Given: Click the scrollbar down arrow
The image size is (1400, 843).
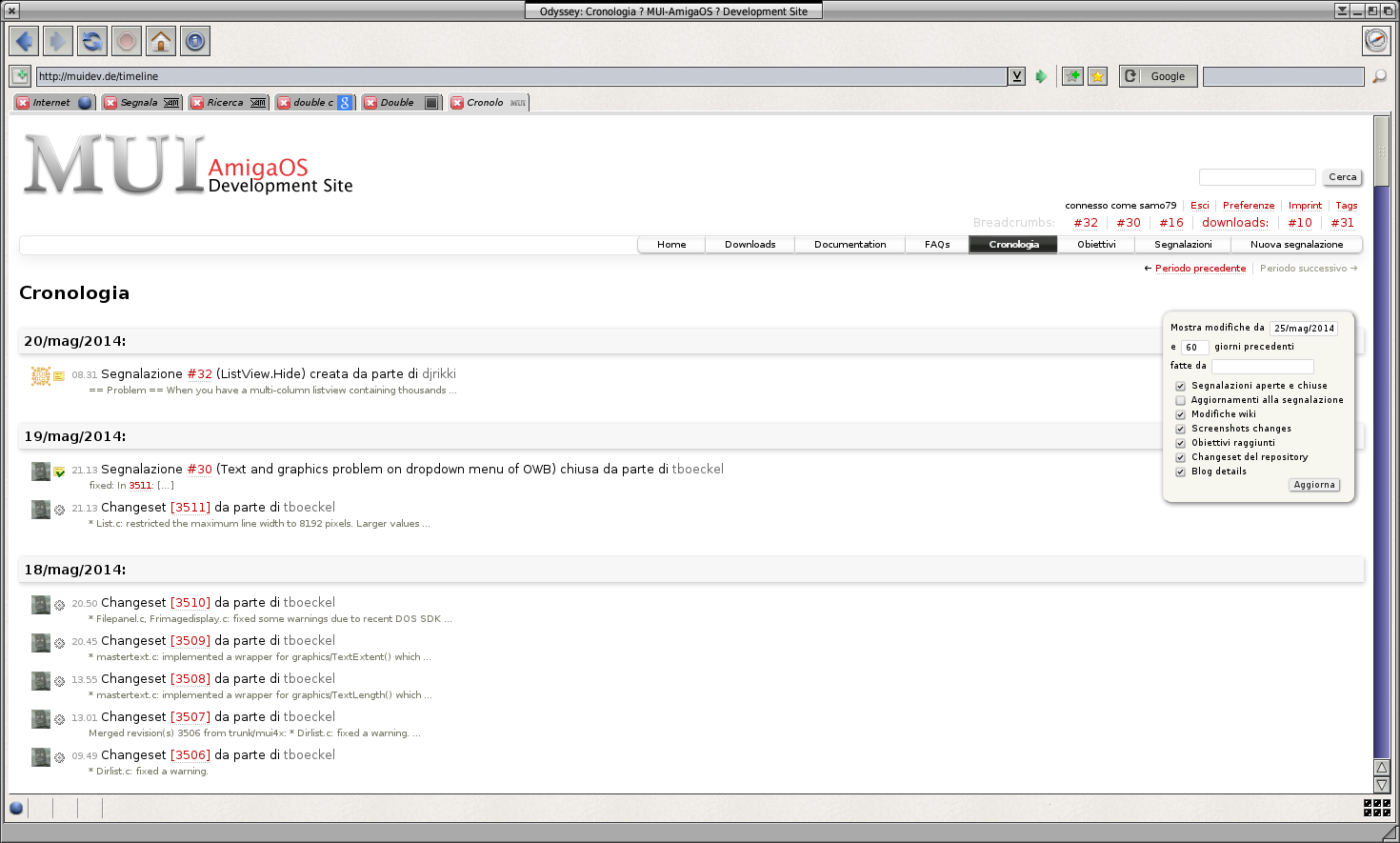Looking at the screenshot, I should (1382, 785).
